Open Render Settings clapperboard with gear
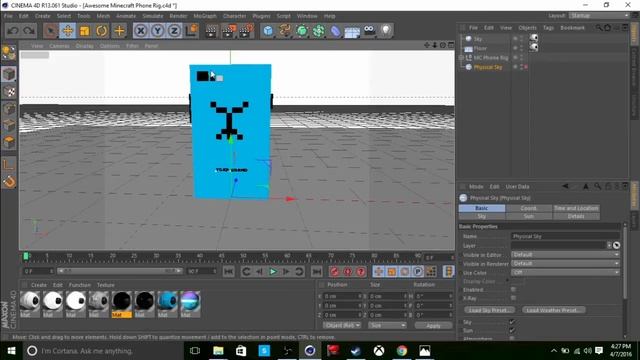 tap(246, 31)
